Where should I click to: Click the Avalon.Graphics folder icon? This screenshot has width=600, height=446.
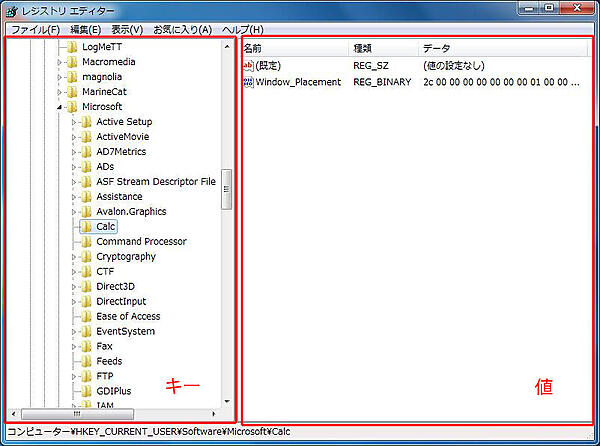(86, 212)
